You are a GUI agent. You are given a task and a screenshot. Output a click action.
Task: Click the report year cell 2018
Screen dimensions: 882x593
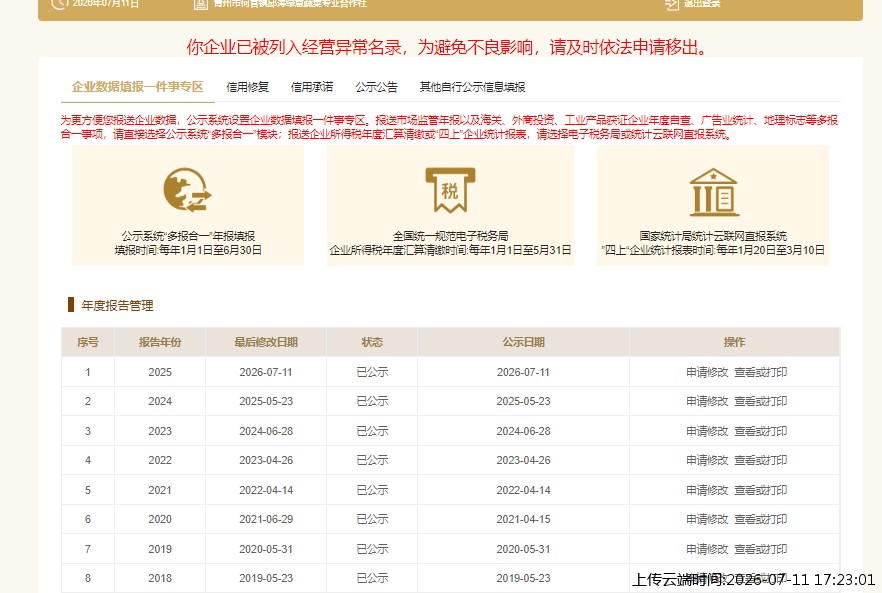(160, 578)
